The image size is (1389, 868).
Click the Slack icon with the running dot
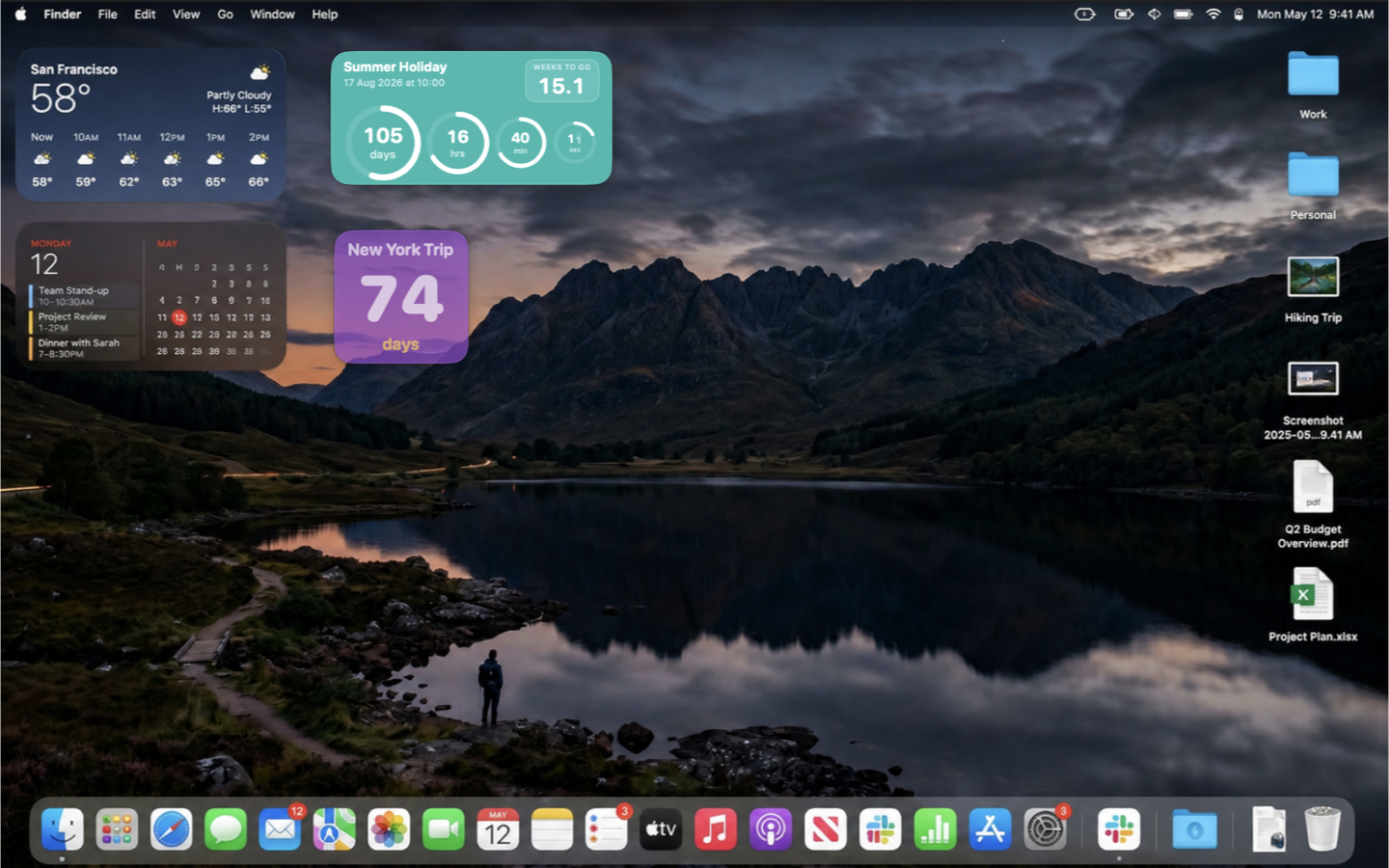pyautogui.click(x=1119, y=828)
